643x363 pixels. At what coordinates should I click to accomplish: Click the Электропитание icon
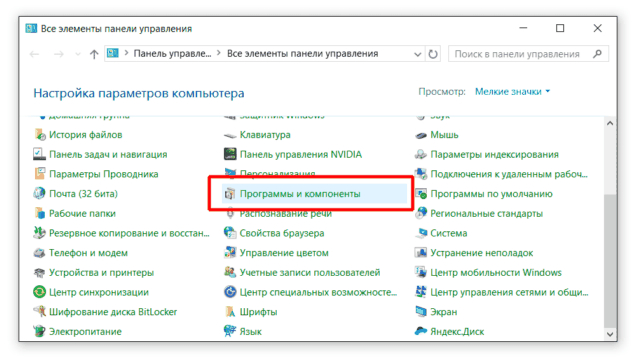(x=39, y=331)
